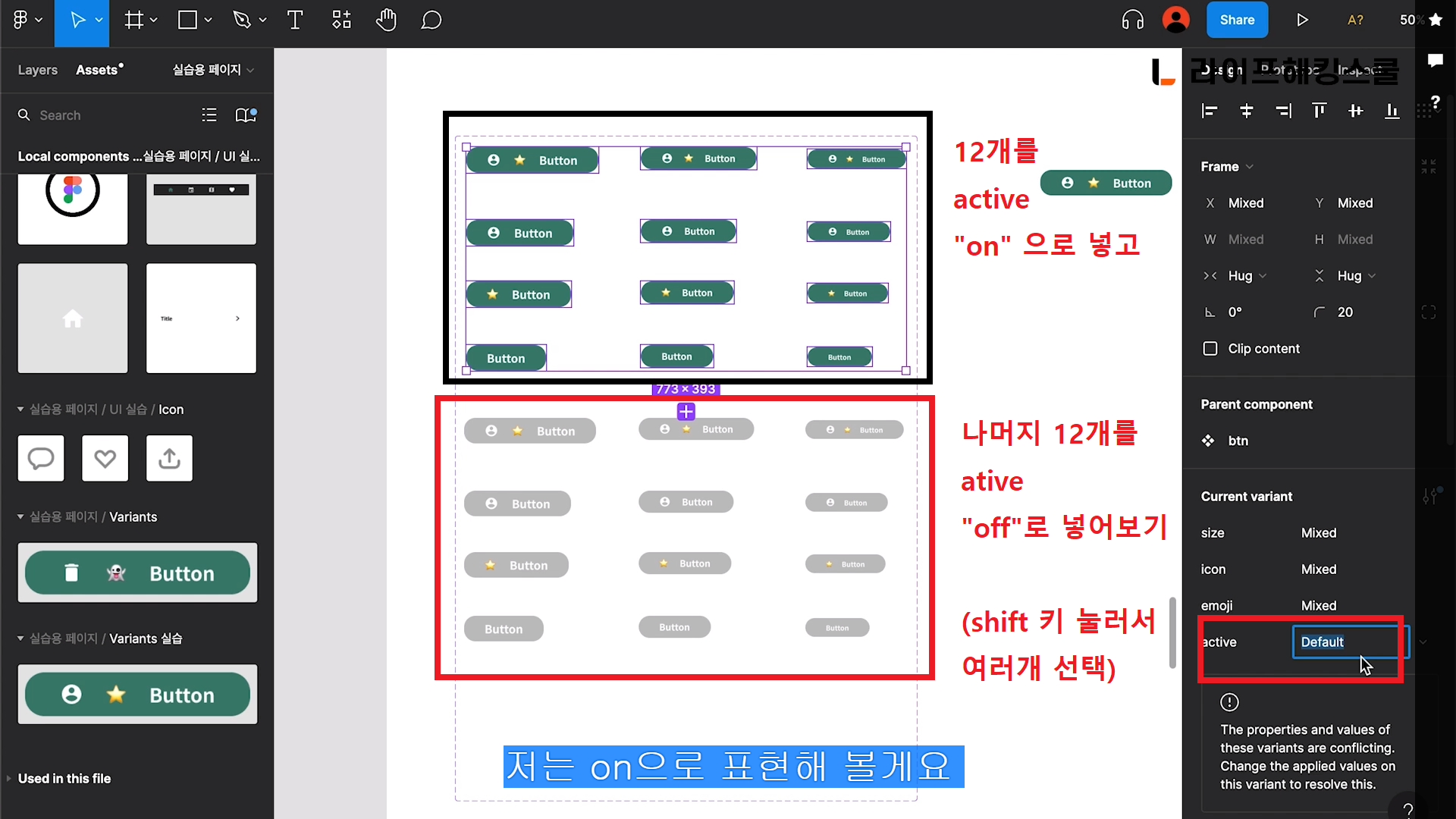Toggle list view in Assets panel
This screenshot has width=1456, height=819.
pos(209,115)
